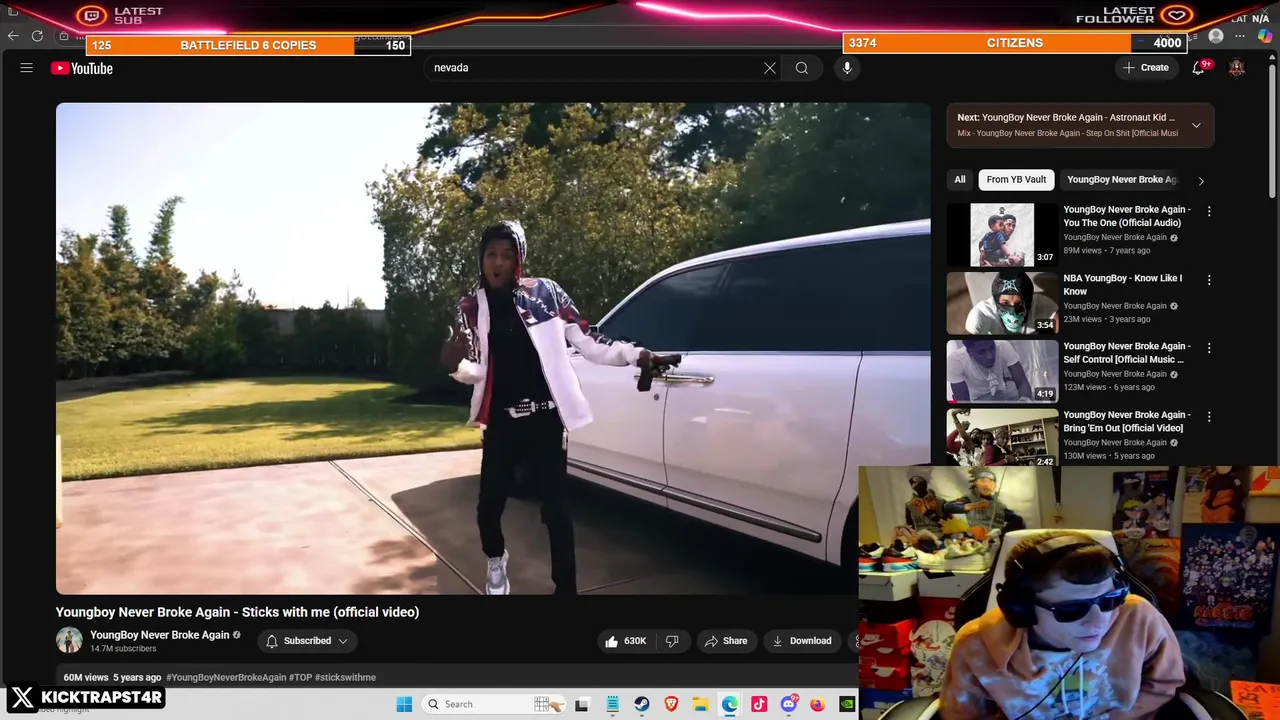Open options for You The One video
The height and width of the screenshot is (720, 1280).
click(x=1209, y=211)
